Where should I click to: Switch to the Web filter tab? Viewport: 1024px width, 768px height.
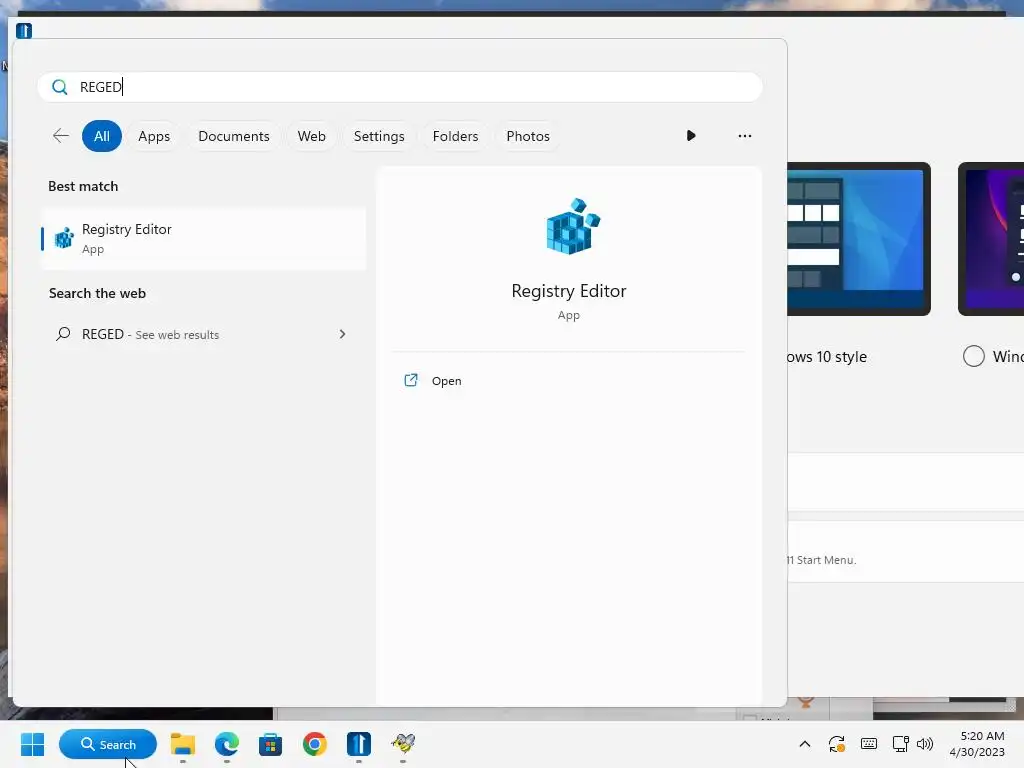point(312,136)
